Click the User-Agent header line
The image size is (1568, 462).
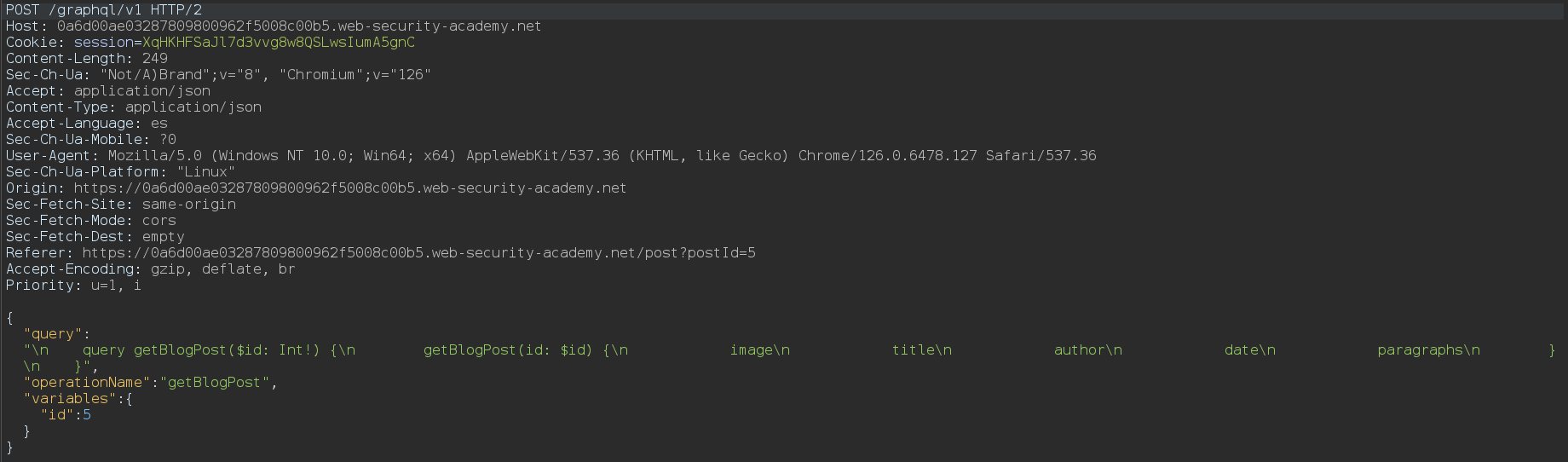tap(551, 156)
